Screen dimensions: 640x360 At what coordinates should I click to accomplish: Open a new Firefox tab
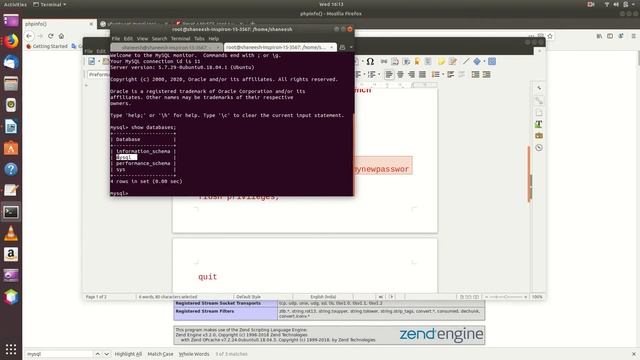(x=252, y=24)
